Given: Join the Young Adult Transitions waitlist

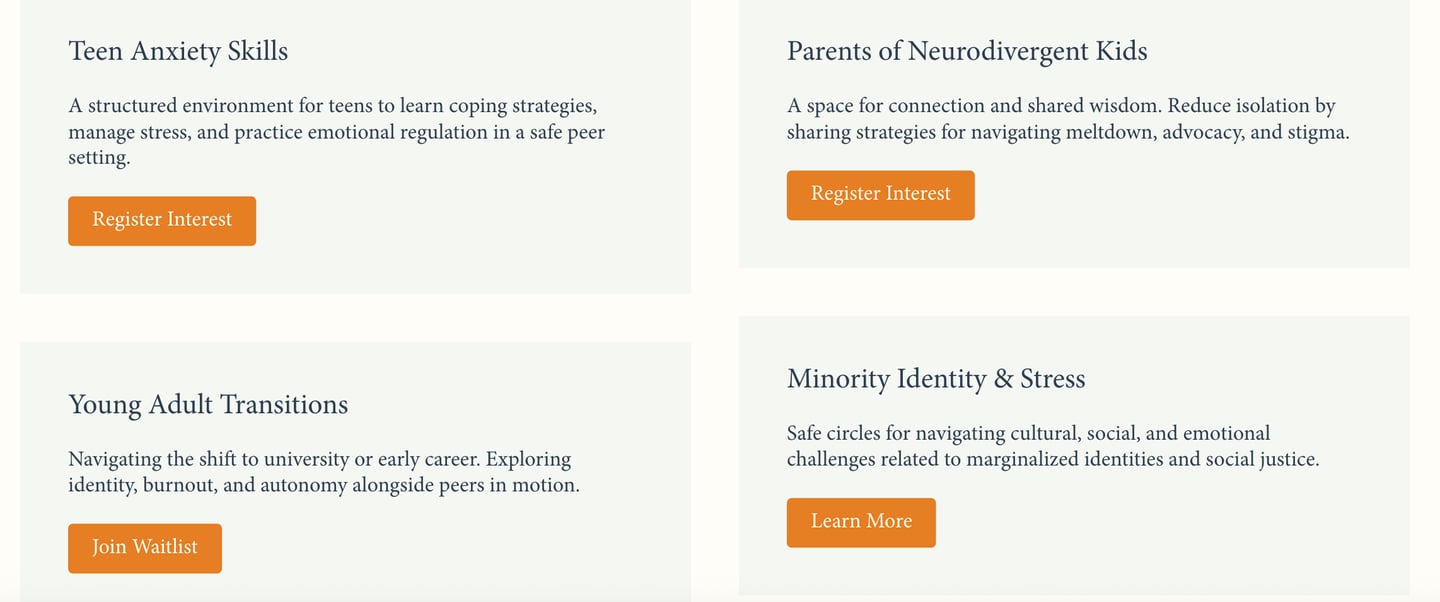Looking at the screenshot, I should [x=145, y=548].
